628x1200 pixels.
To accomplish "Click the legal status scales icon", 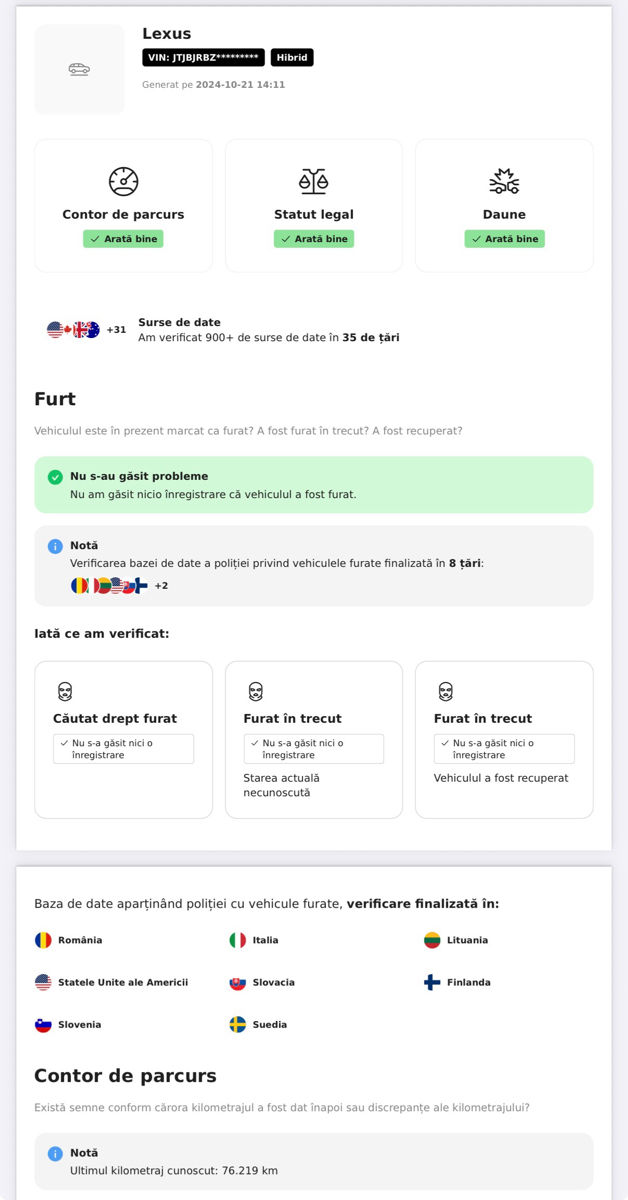I will coord(314,181).
